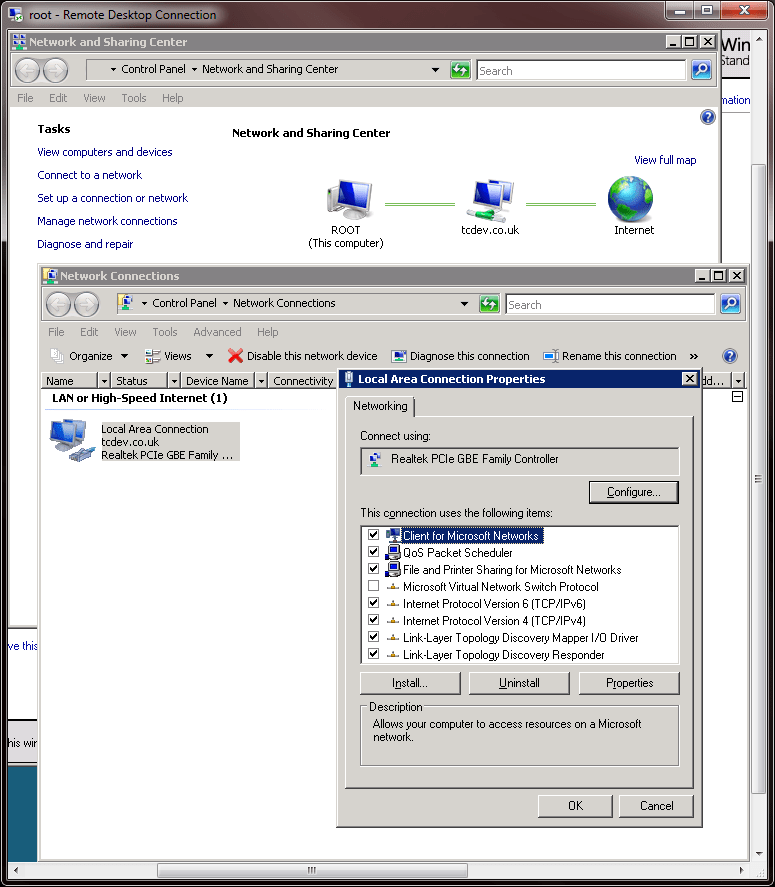
Task: Click OK in Local Area Connection Properties
Action: (575, 806)
